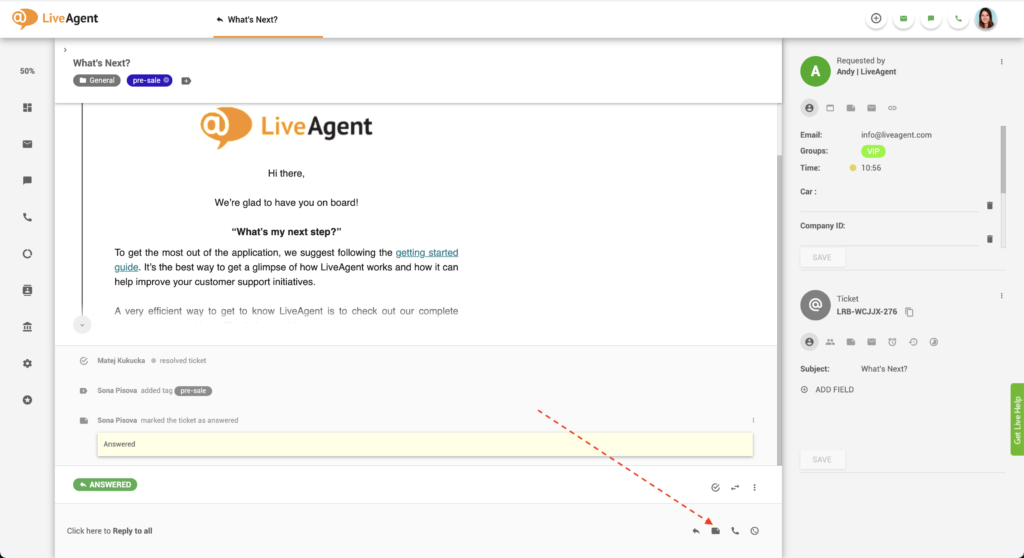
Task: Click the note icon in reply bar
Action: [715, 531]
